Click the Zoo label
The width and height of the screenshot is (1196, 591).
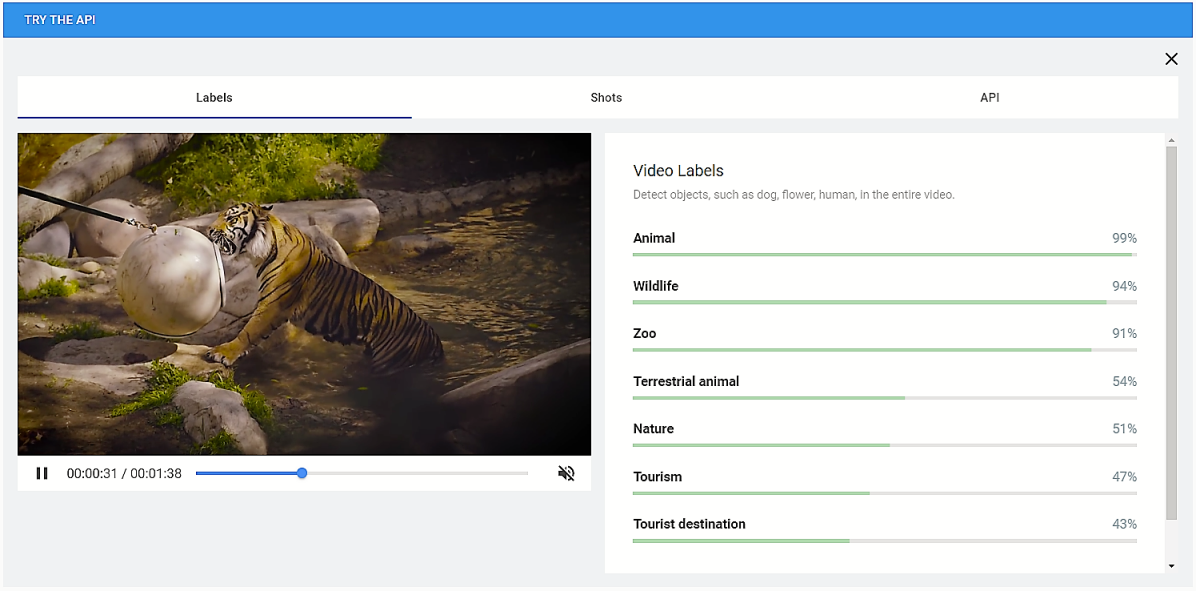[645, 333]
